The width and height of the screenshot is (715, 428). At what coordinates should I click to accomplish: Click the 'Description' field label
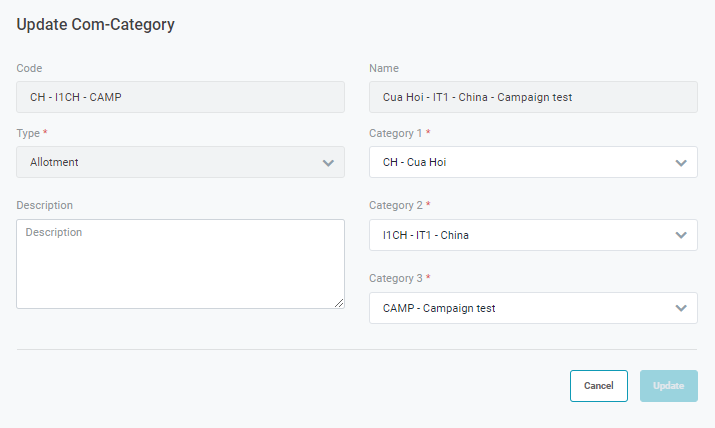(x=45, y=206)
